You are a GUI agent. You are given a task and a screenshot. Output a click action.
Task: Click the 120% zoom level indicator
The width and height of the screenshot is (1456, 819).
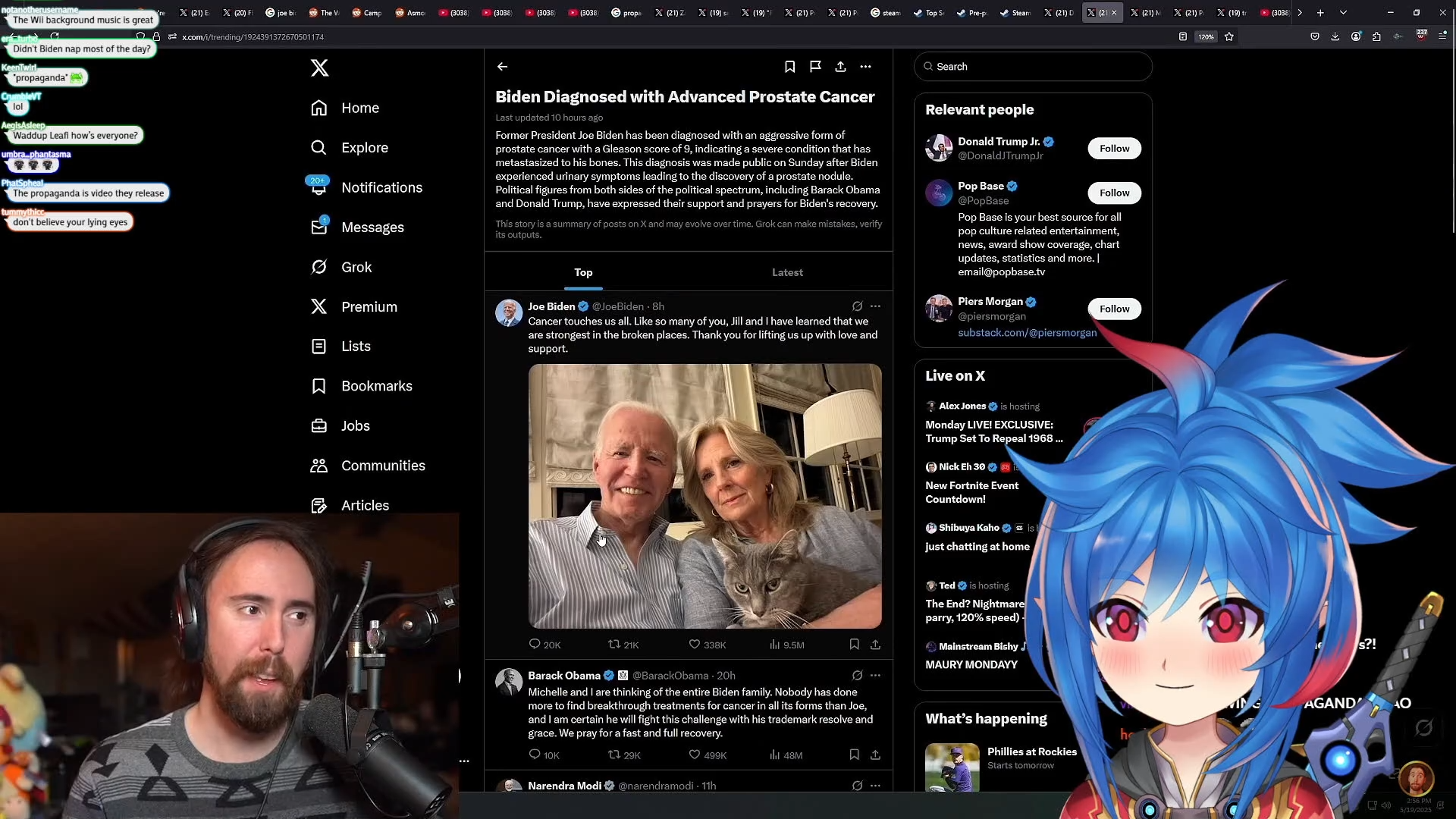tap(1206, 36)
